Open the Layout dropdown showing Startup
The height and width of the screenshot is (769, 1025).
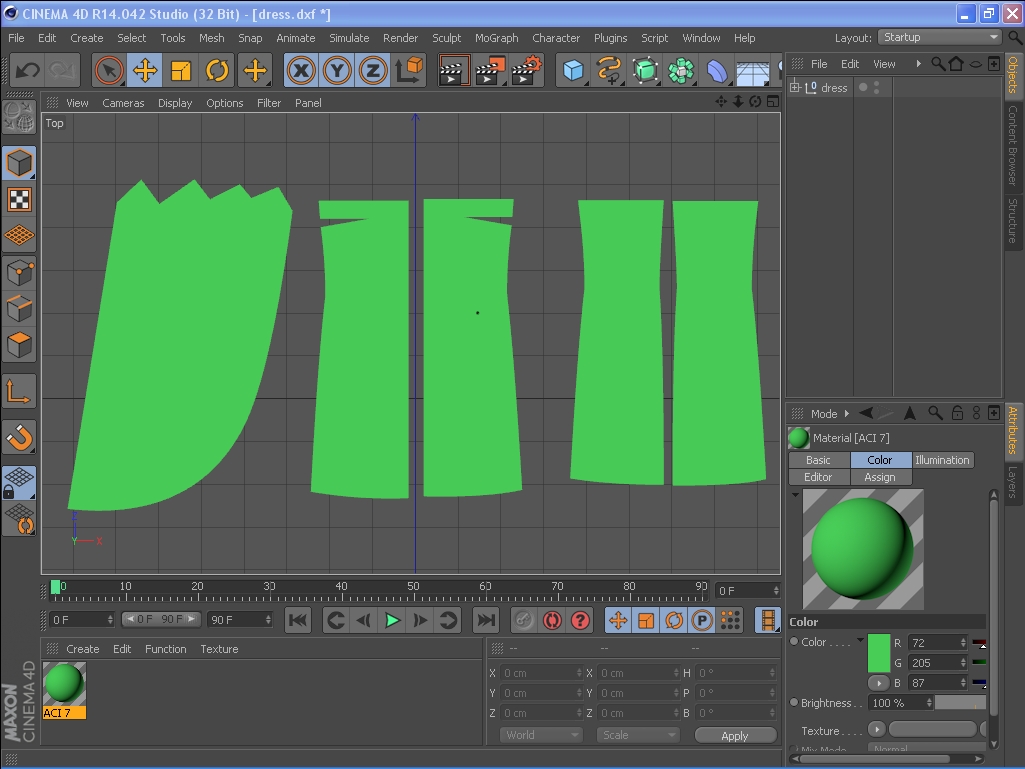938,38
